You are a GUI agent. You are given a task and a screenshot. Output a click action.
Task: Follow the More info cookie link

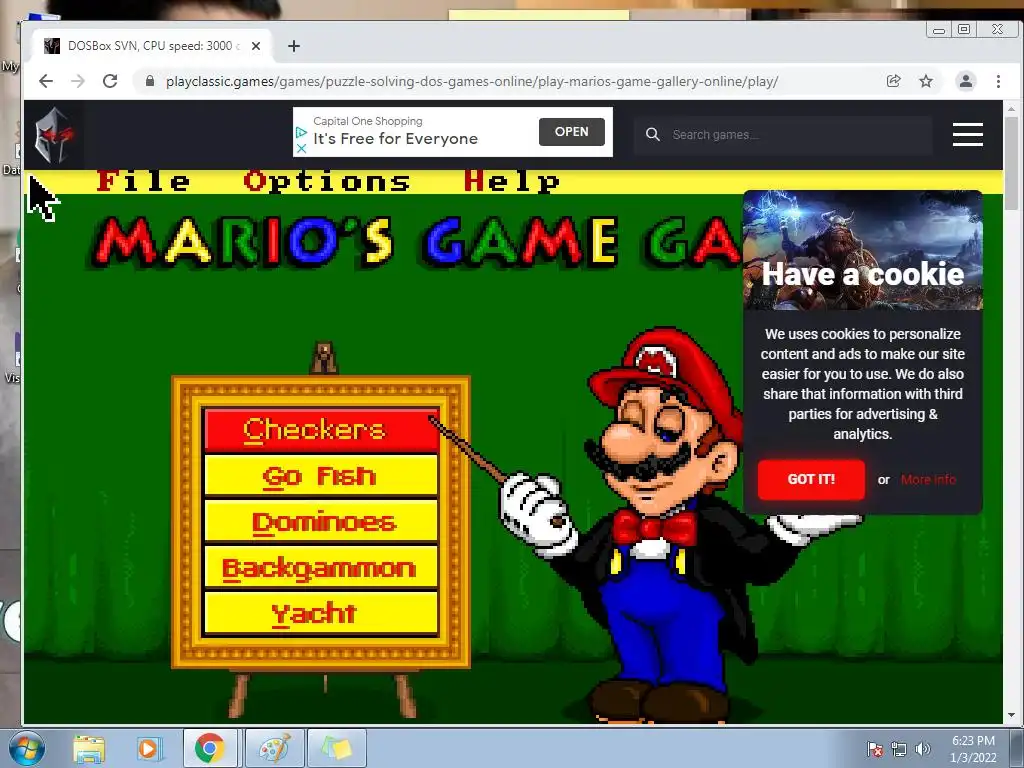click(x=928, y=479)
